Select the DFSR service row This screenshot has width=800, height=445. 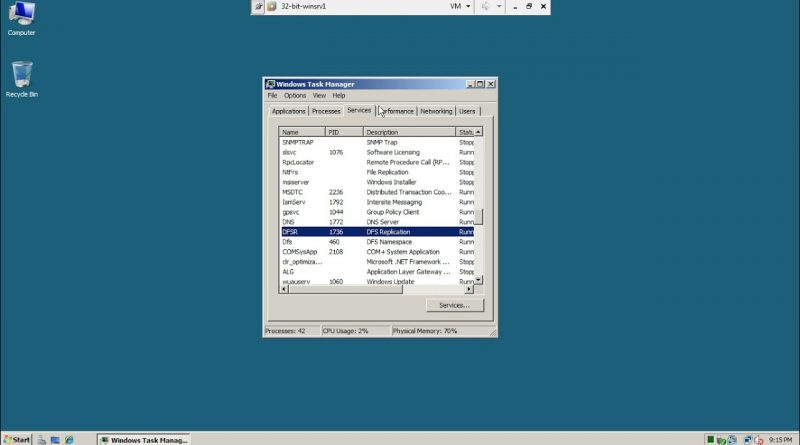(x=377, y=232)
